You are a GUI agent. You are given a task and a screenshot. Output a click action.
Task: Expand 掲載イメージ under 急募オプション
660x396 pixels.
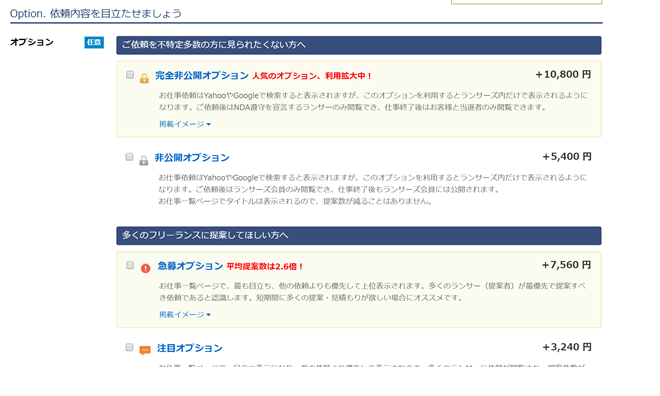point(185,314)
